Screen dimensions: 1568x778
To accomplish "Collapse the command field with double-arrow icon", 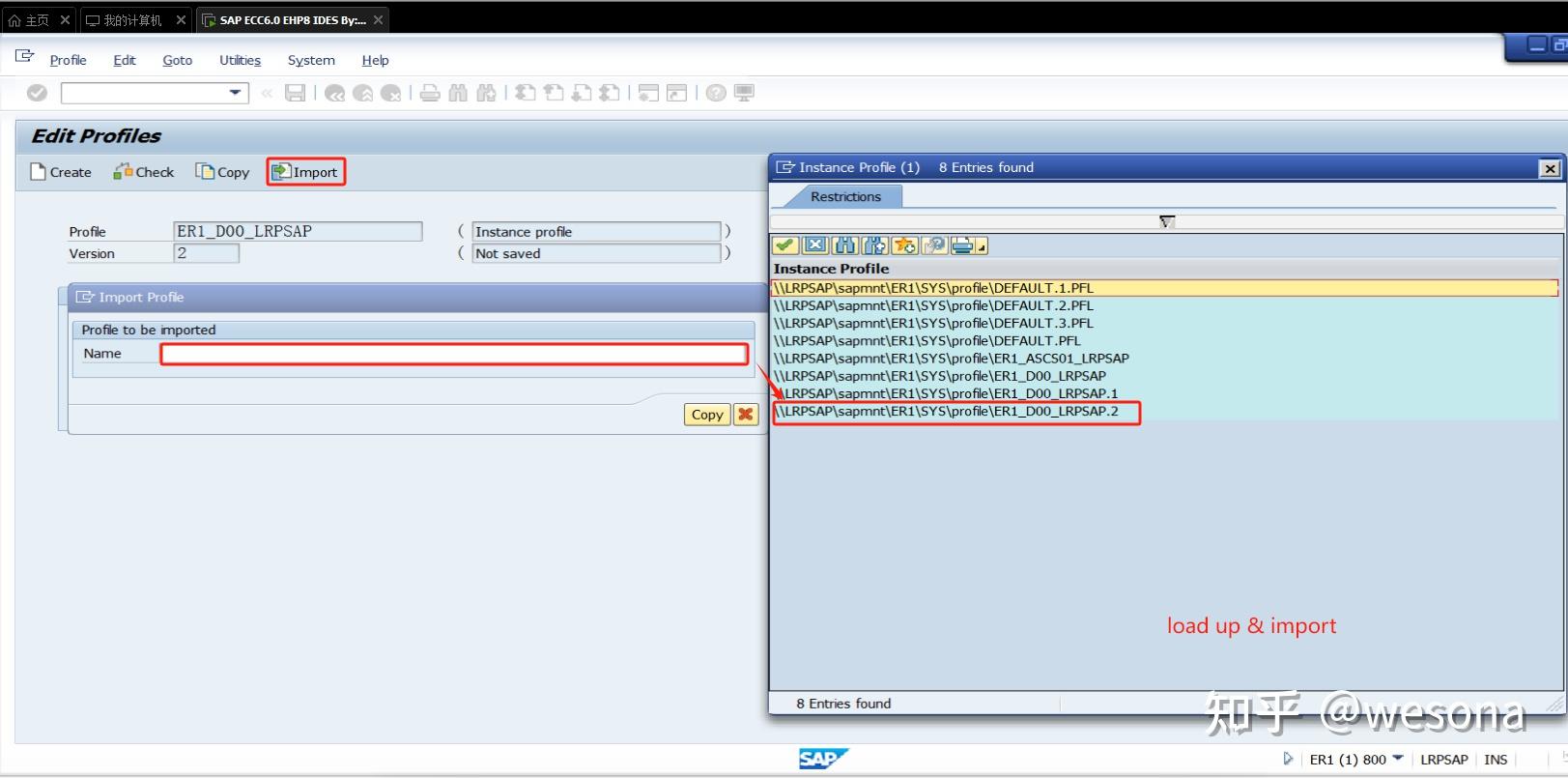I will point(267,93).
